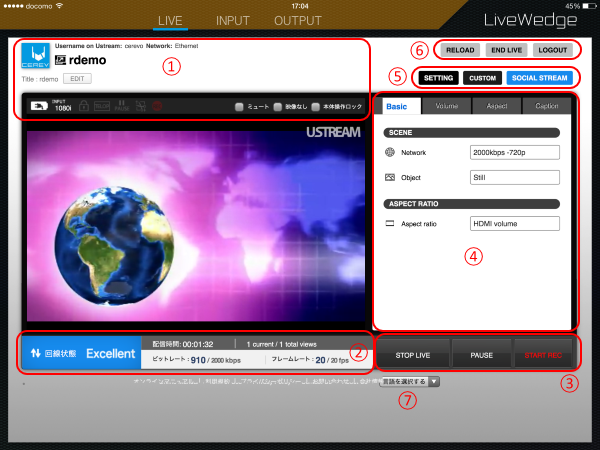Click the EDIT title button
This screenshot has width=600, height=450.
[77, 78]
